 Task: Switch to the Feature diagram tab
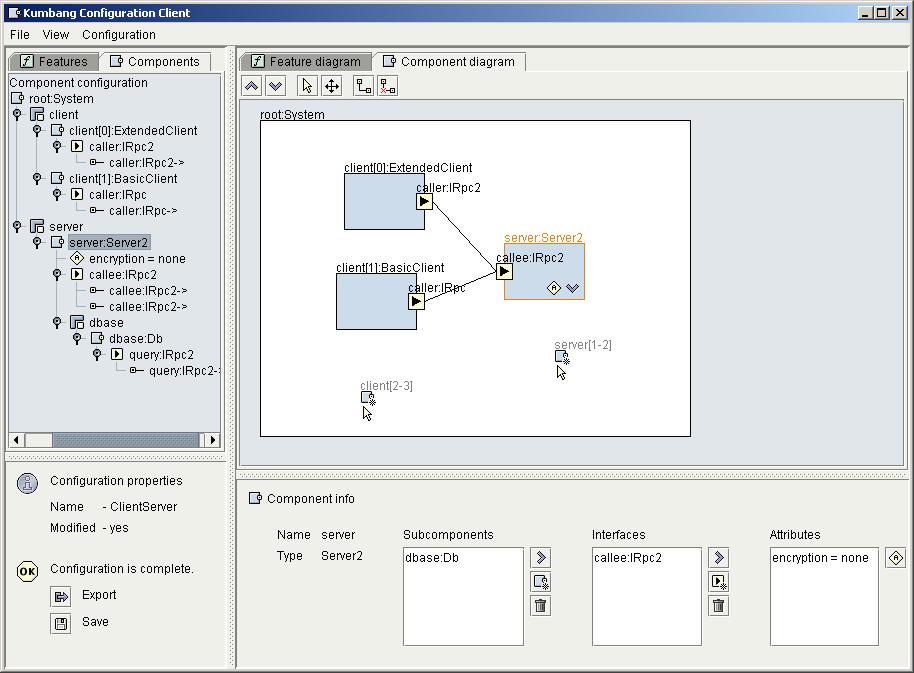[307, 61]
